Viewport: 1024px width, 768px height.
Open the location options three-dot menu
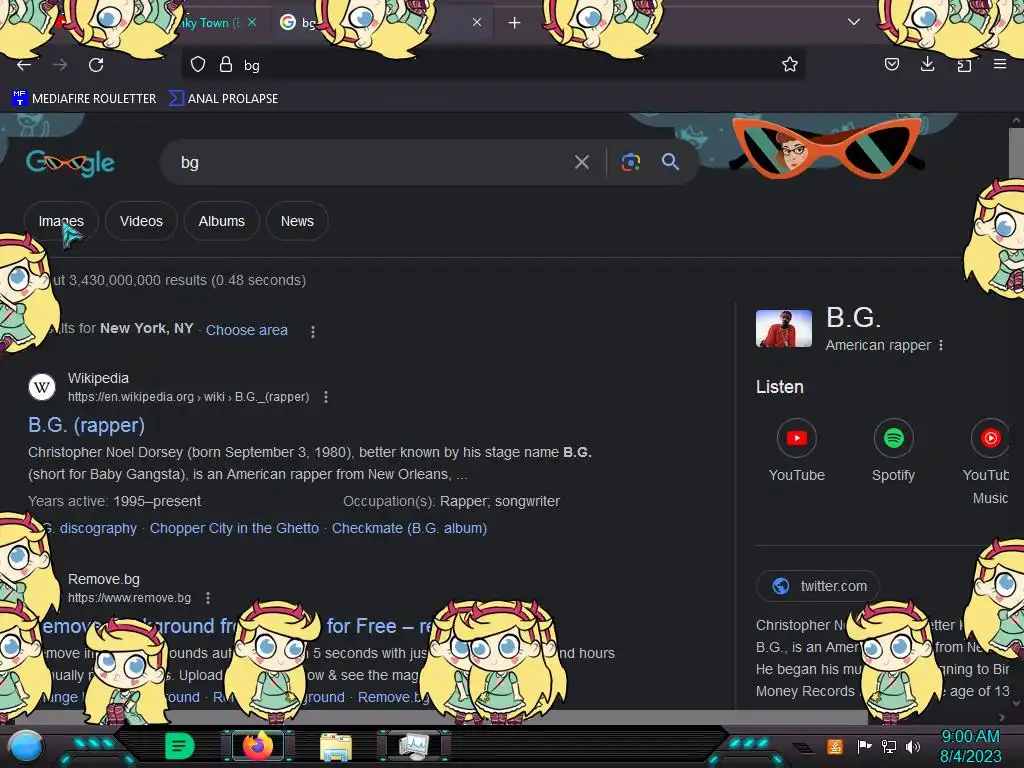pos(313,331)
